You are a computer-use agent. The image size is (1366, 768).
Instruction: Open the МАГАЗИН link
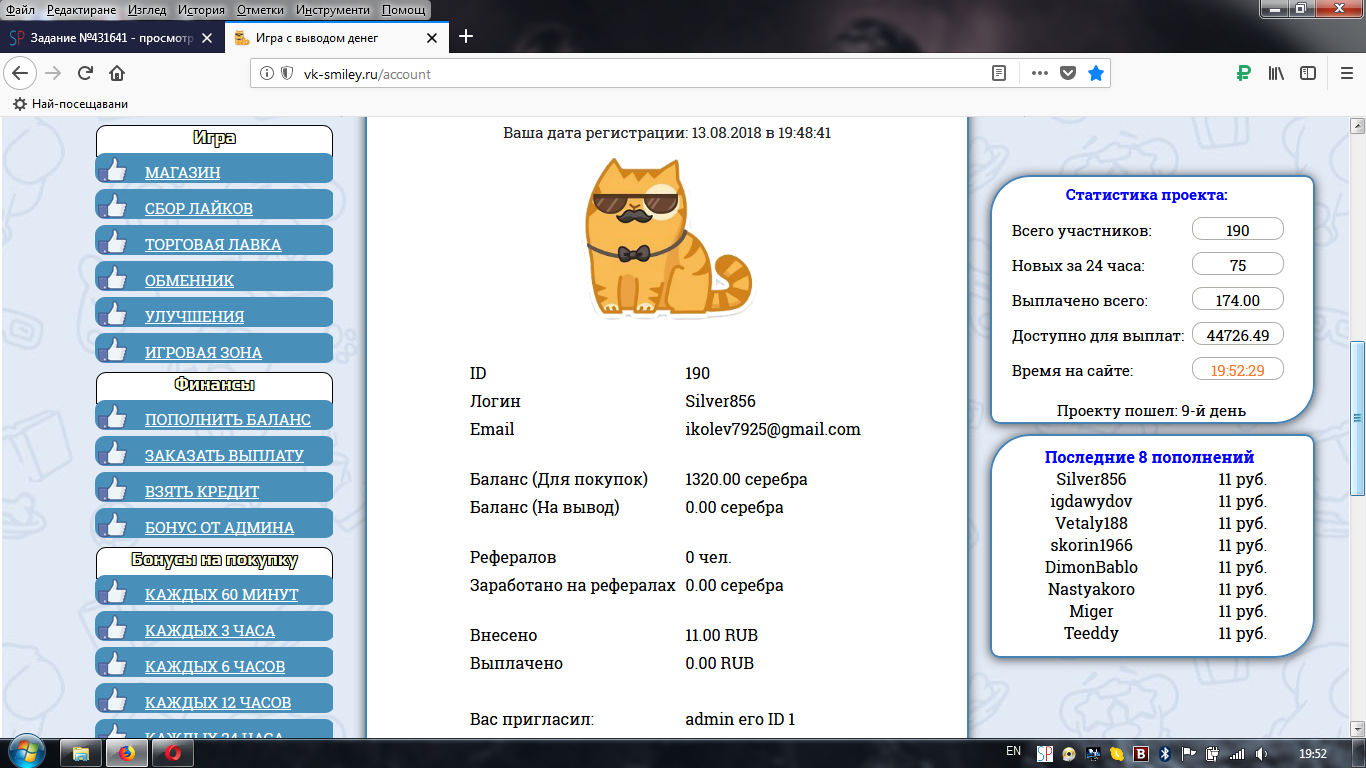tap(183, 172)
